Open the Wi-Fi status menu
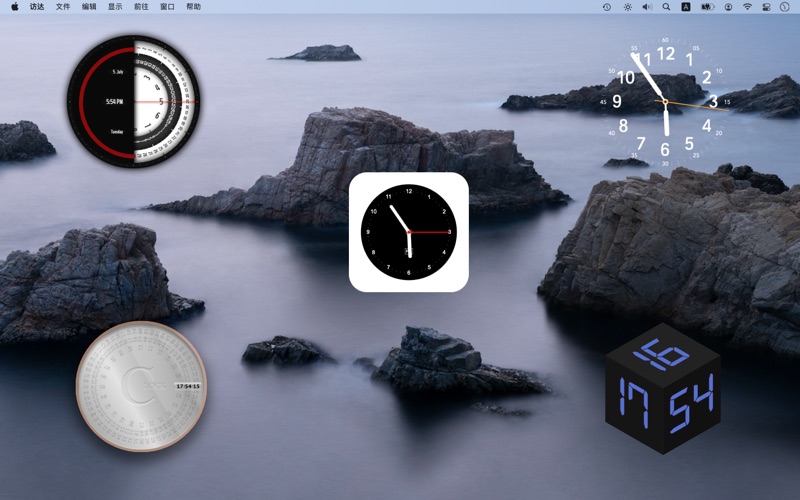Viewport: 800px width, 500px height. point(747,7)
